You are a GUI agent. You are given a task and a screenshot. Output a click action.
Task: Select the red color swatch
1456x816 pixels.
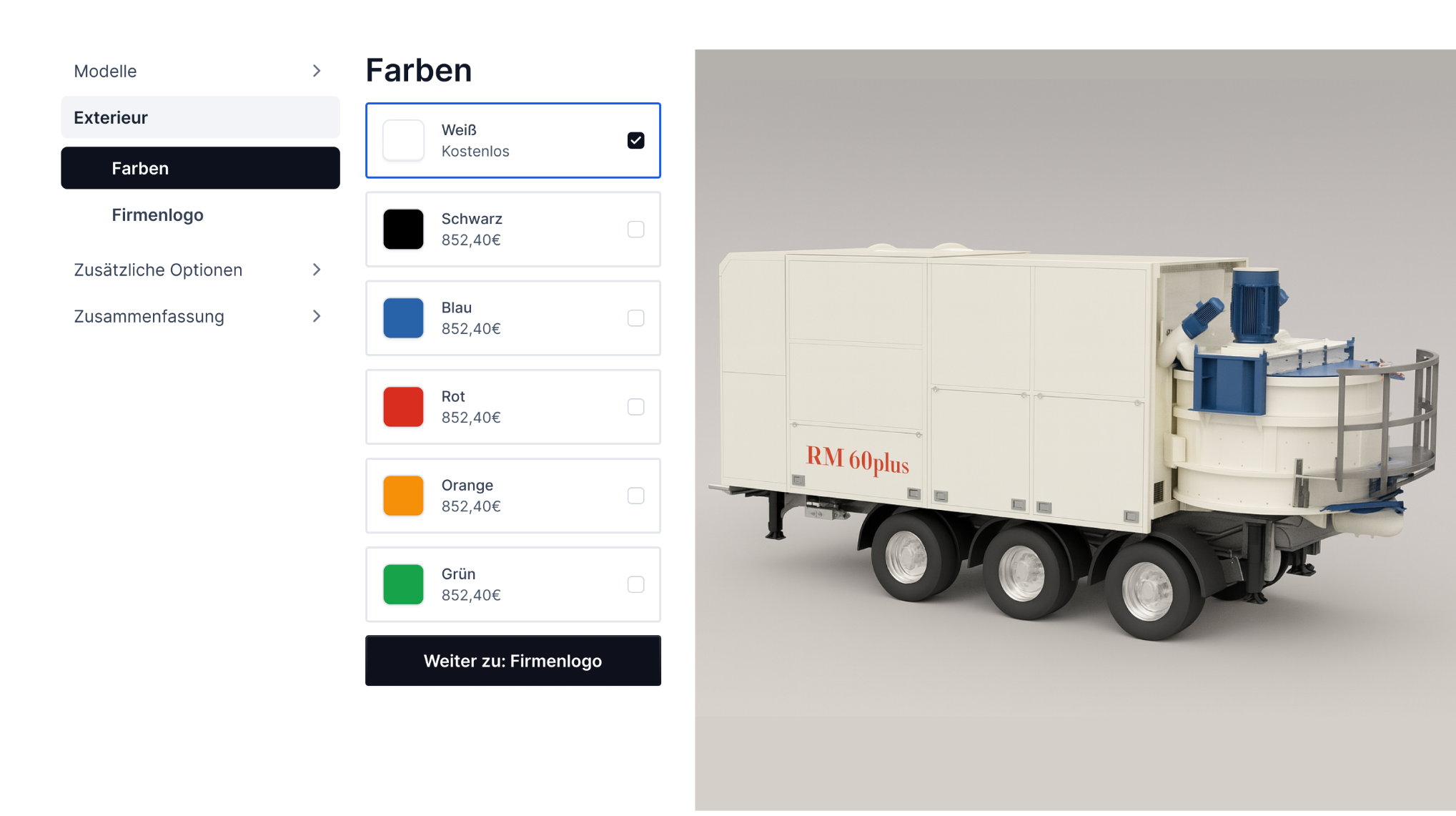coord(403,406)
